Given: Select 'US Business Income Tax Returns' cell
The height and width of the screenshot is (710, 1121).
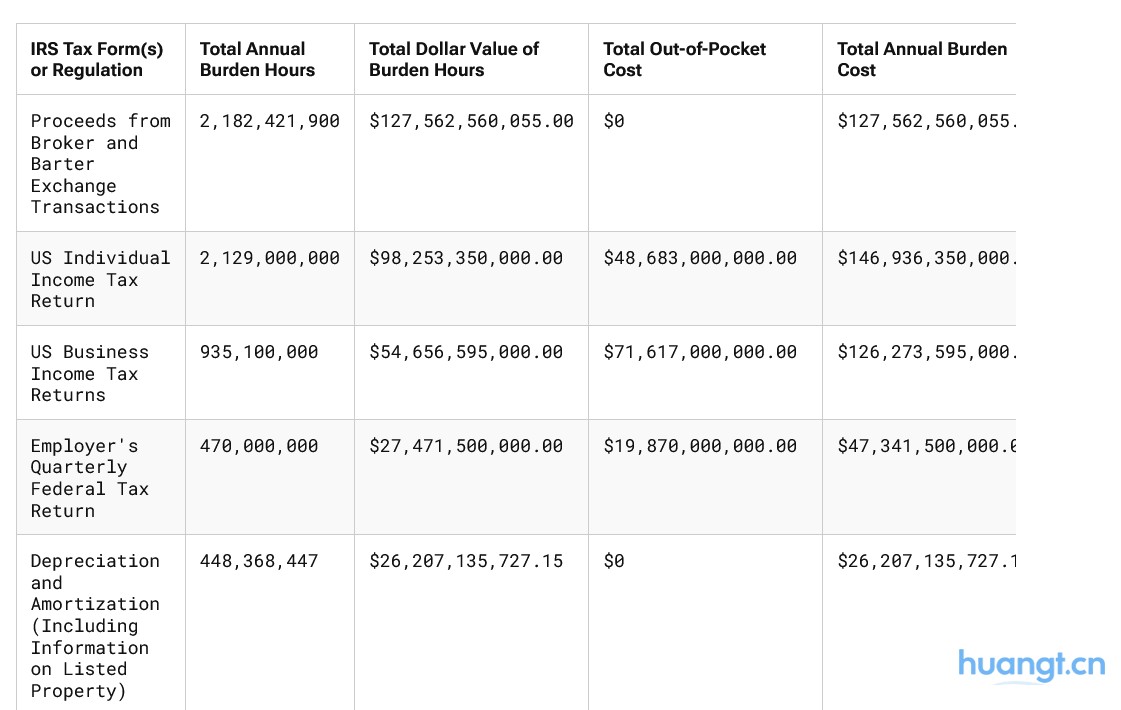Looking at the screenshot, I should click(89, 373).
